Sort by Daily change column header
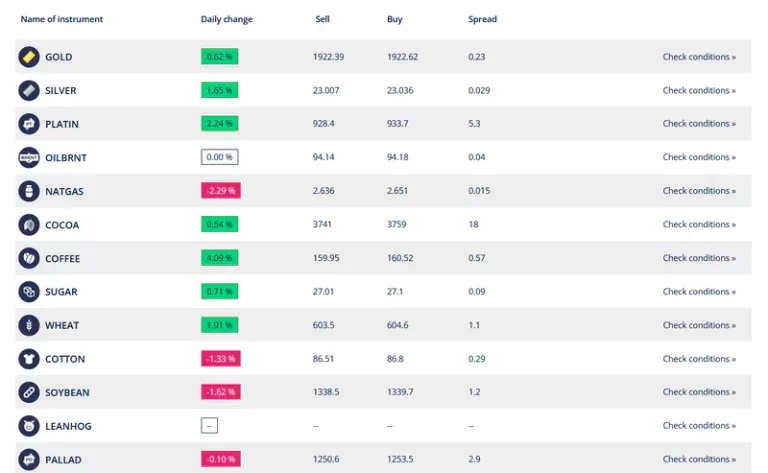The image size is (768, 473). [x=227, y=19]
